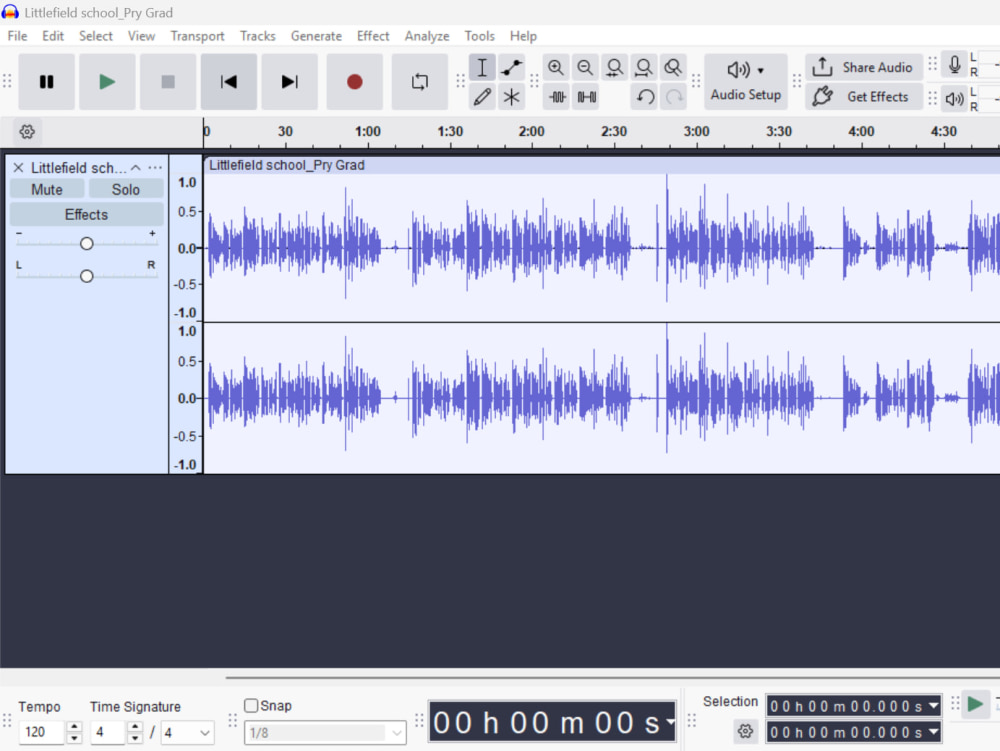Close the Littlefield sch... track
The height and width of the screenshot is (751, 1000).
pyautogui.click(x=18, y=168)
